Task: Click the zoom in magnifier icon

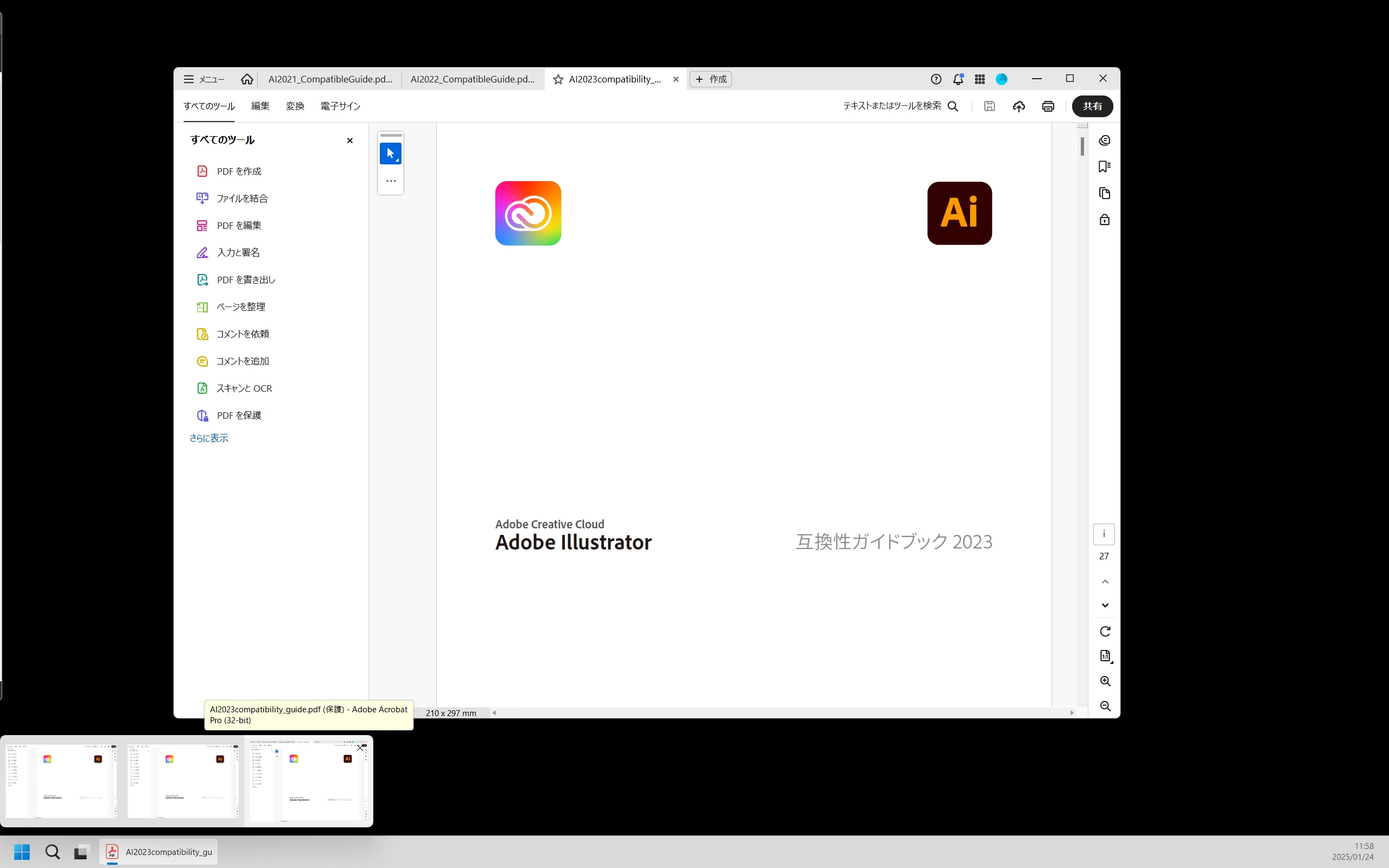Action: click(1105, 681)
